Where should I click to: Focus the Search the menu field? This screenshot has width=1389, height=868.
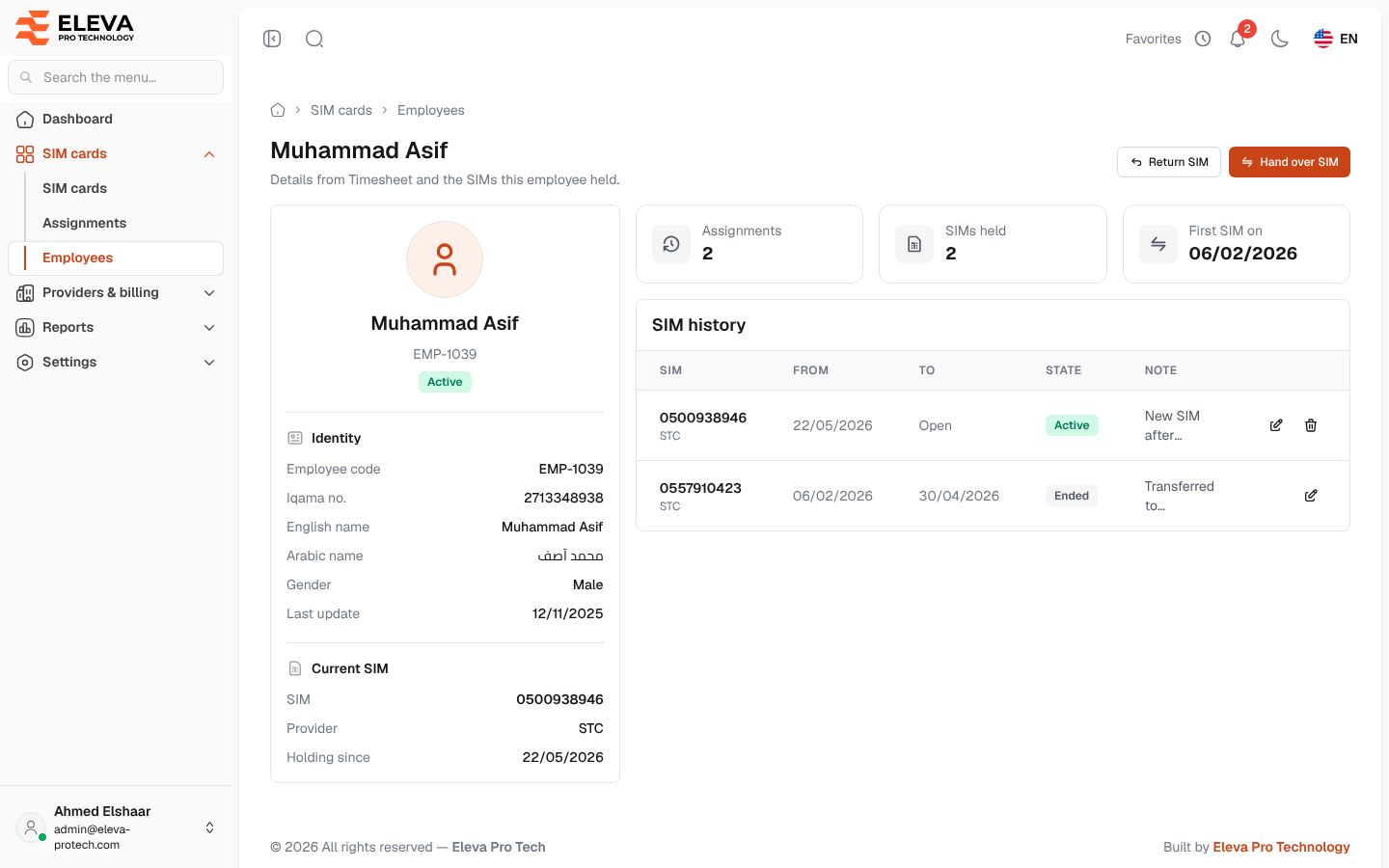pyautogui.click(x=116, y=77)
